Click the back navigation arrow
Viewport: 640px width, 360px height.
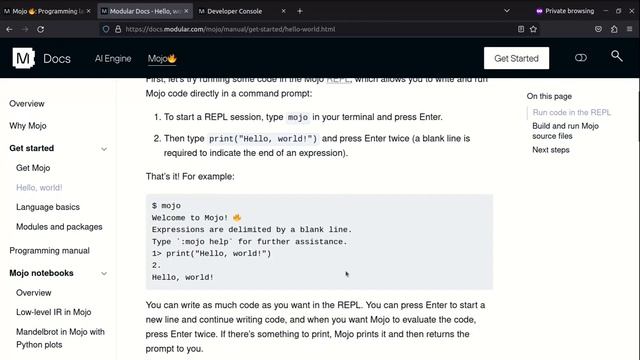point(9,29)
